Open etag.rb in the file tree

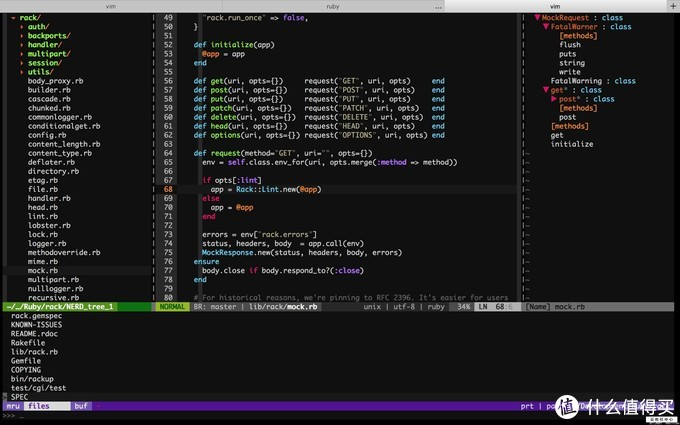tap(42, 180)
